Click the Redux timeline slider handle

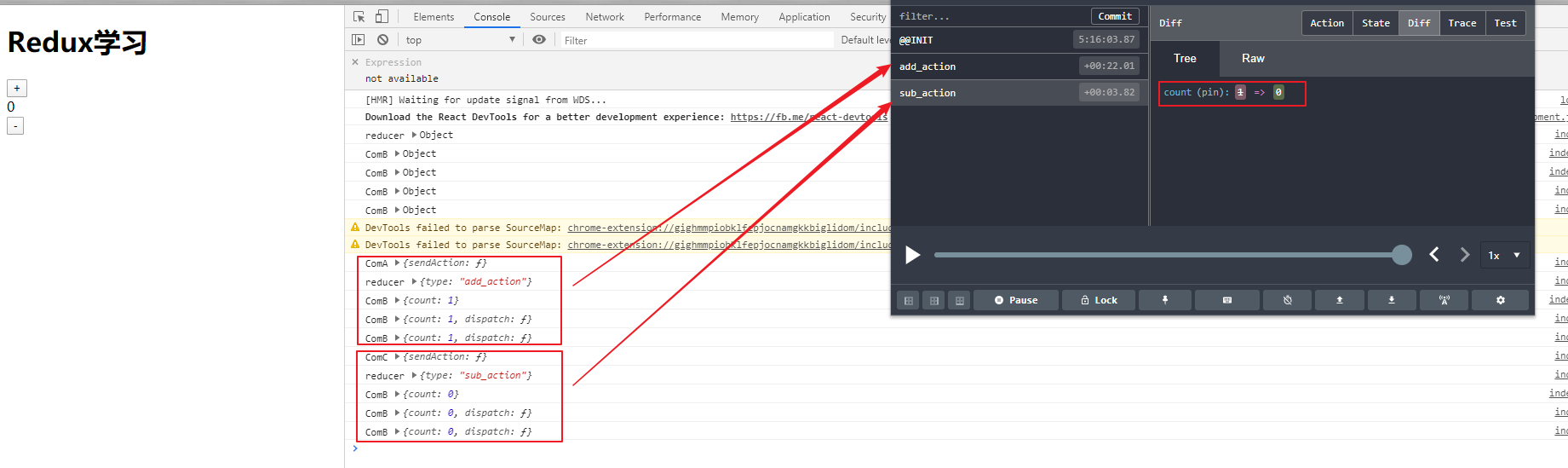click(x=1402, y=254)
